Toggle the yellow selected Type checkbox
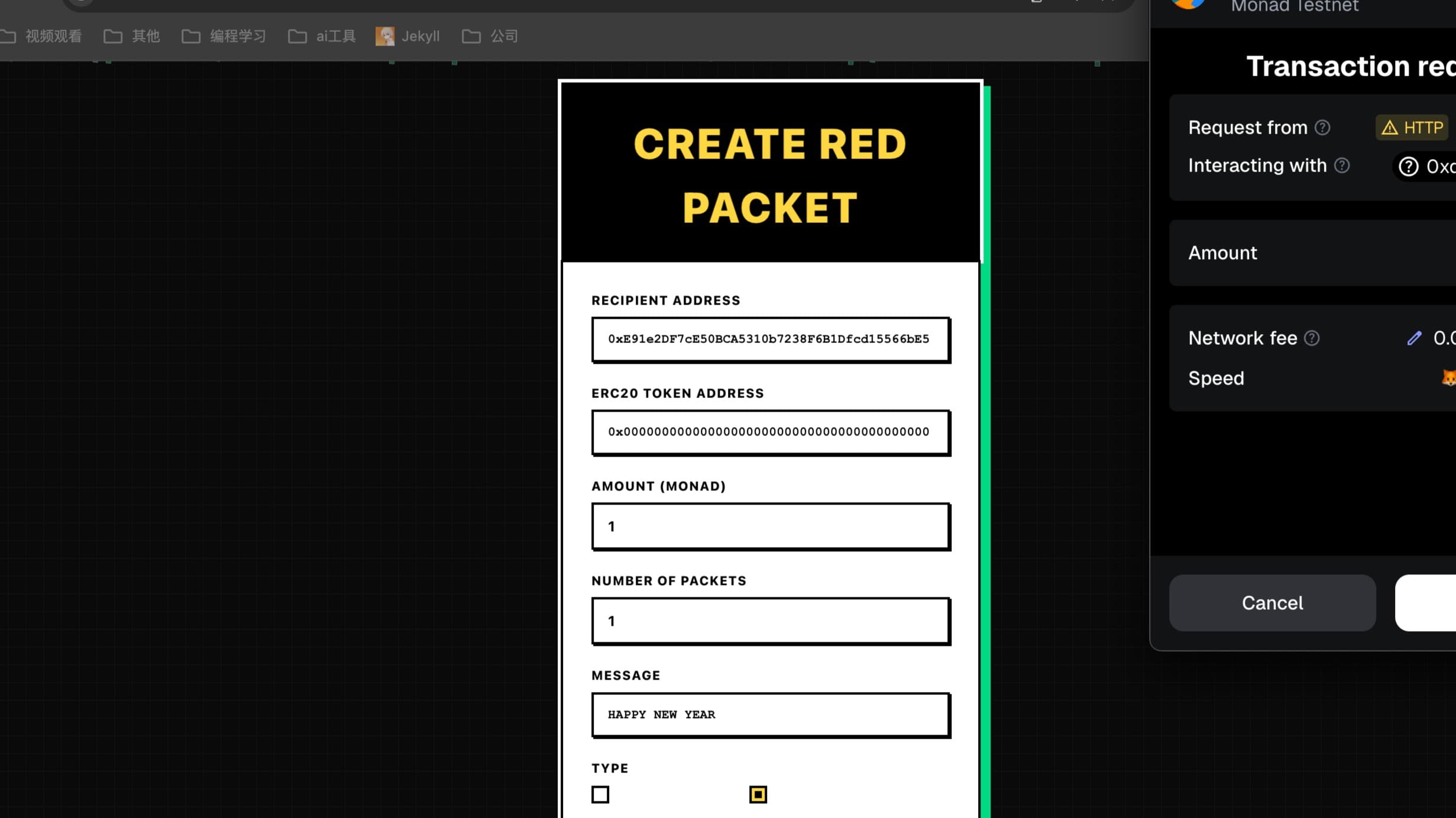The height and width of the screenshot is (818, 1456). tap(758, 794)
